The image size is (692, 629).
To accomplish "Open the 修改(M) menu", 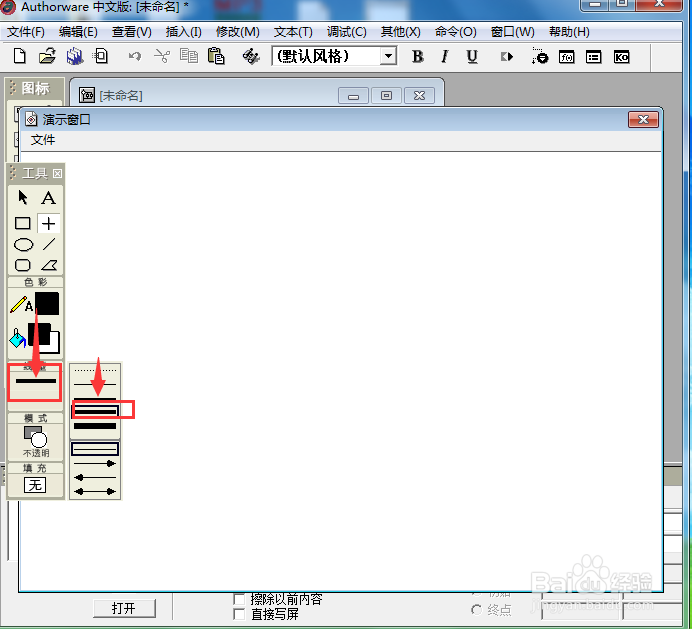I will 237,32.
